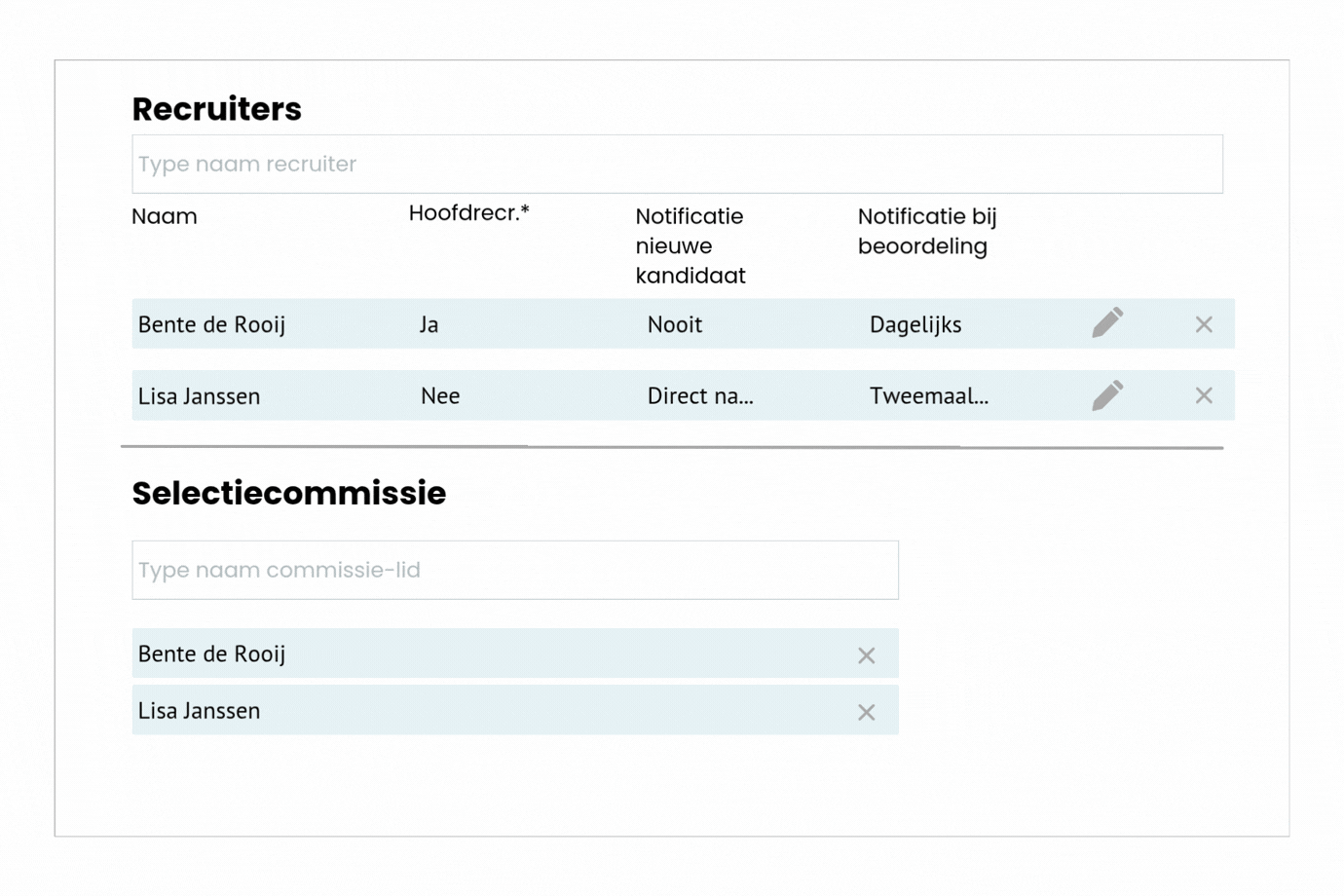Click Nooit notification value

(674, 324)
